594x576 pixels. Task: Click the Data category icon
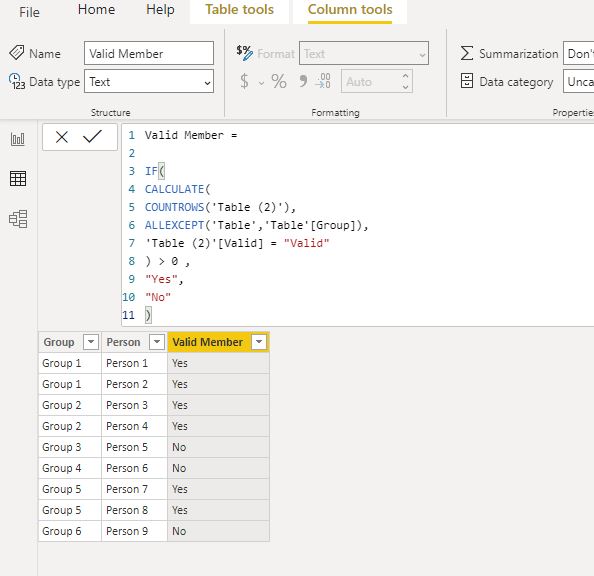467,81
